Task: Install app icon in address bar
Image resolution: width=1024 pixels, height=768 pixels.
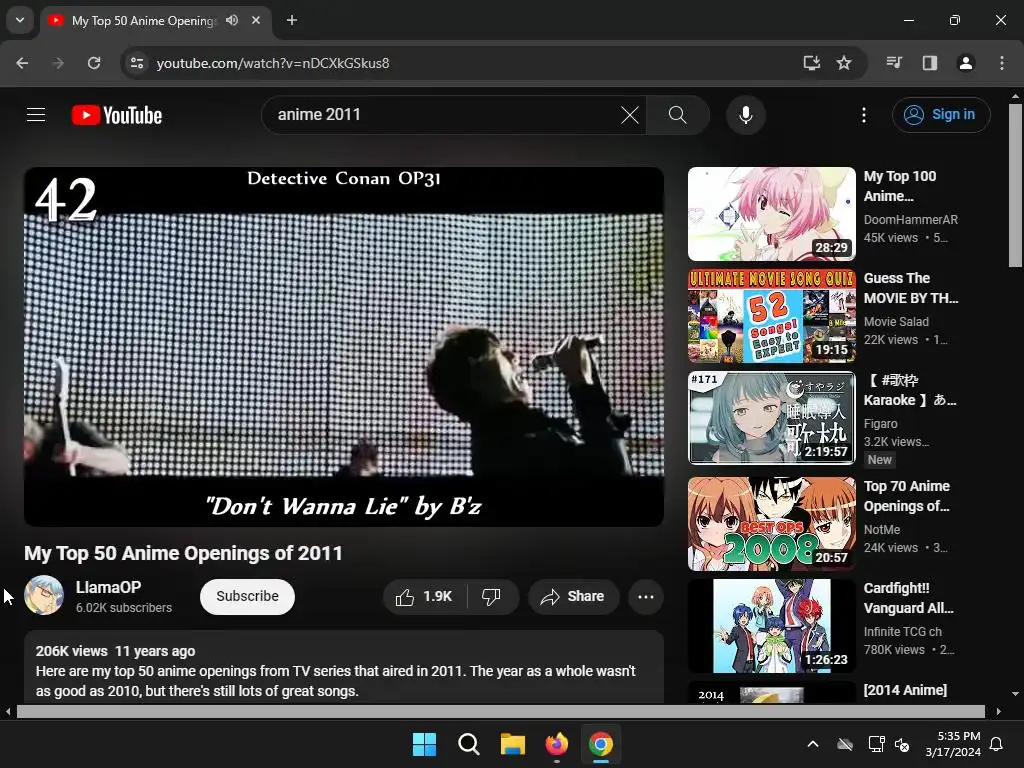Action: [x=812, y=63]
